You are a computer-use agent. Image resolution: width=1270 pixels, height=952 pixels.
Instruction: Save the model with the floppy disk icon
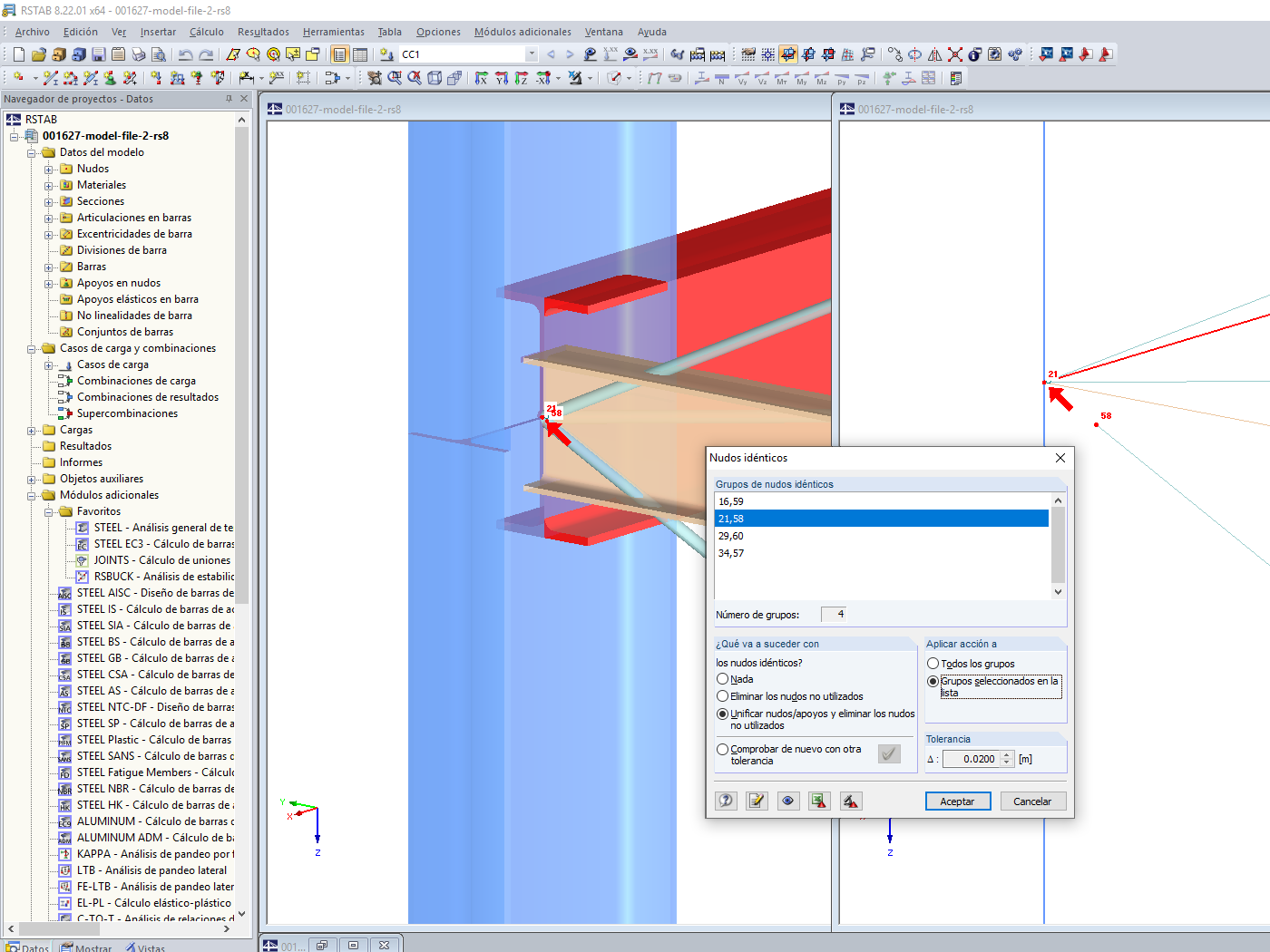coord(99,54)
